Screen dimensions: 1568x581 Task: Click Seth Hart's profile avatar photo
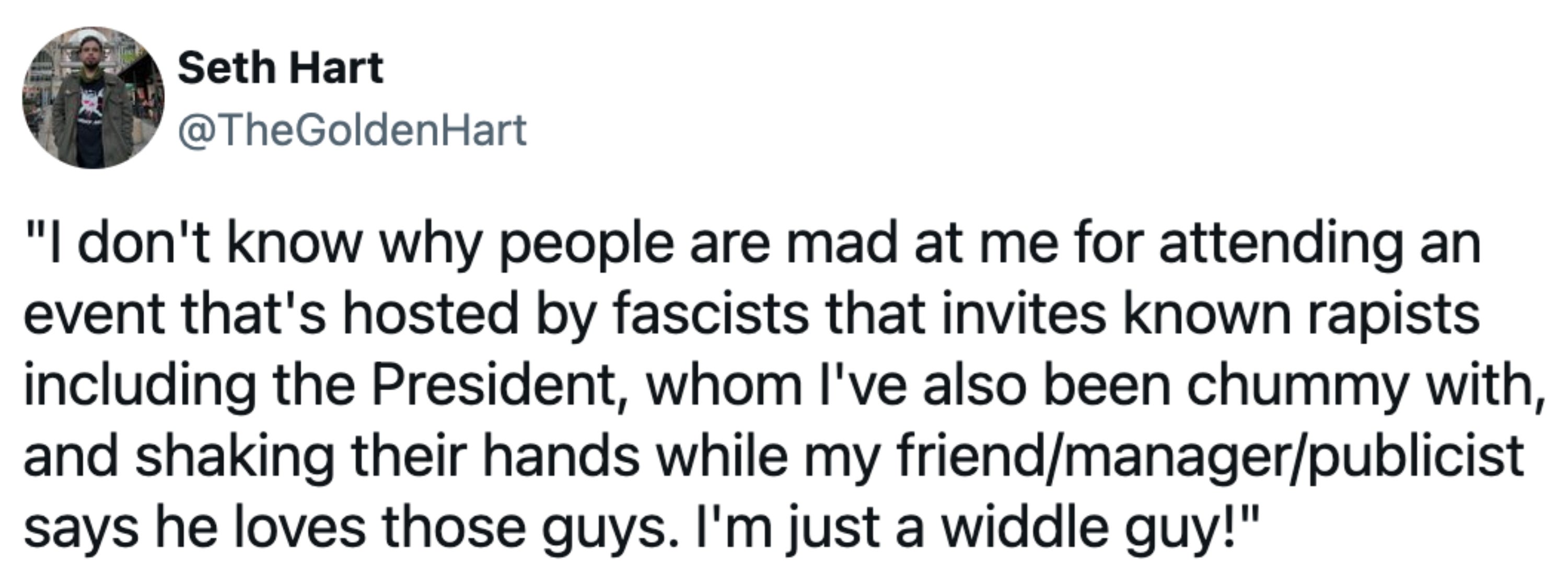(93, 97)
